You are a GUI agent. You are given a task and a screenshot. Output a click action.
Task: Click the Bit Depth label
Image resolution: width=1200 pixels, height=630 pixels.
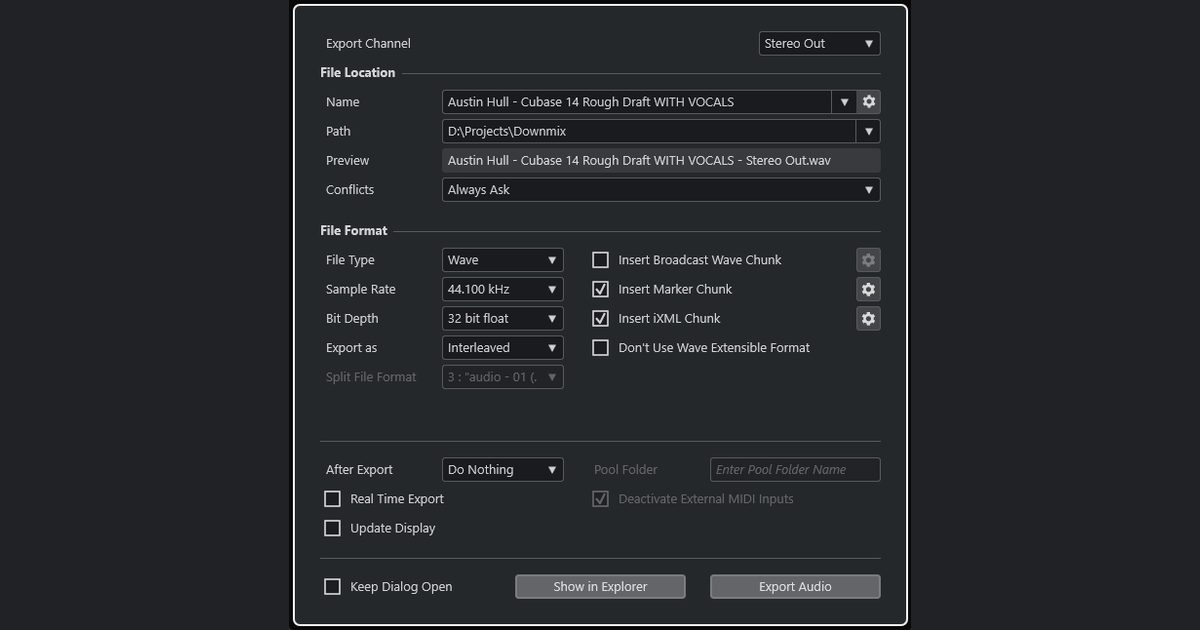tap(352, 319)
